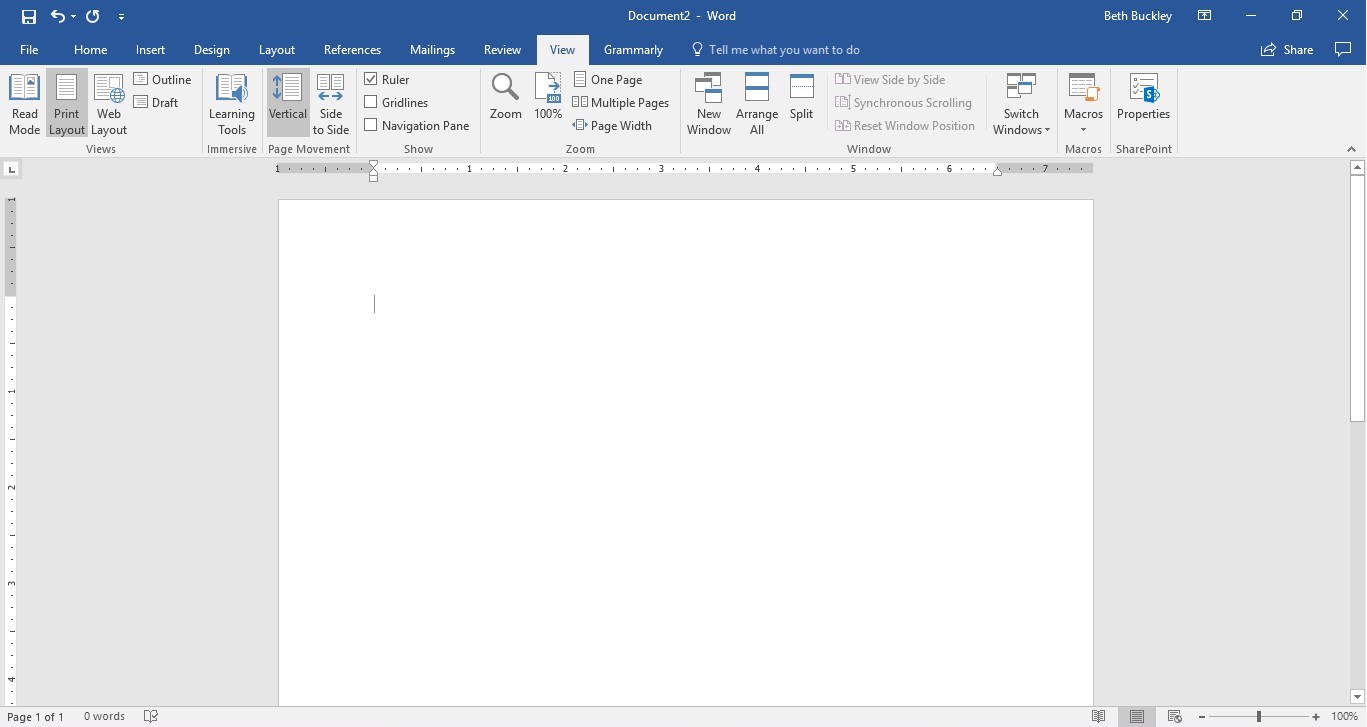This screenshot has width=1367, height=727.
Task: Click Page Width zoom option
Action: [x=613, y=125]
